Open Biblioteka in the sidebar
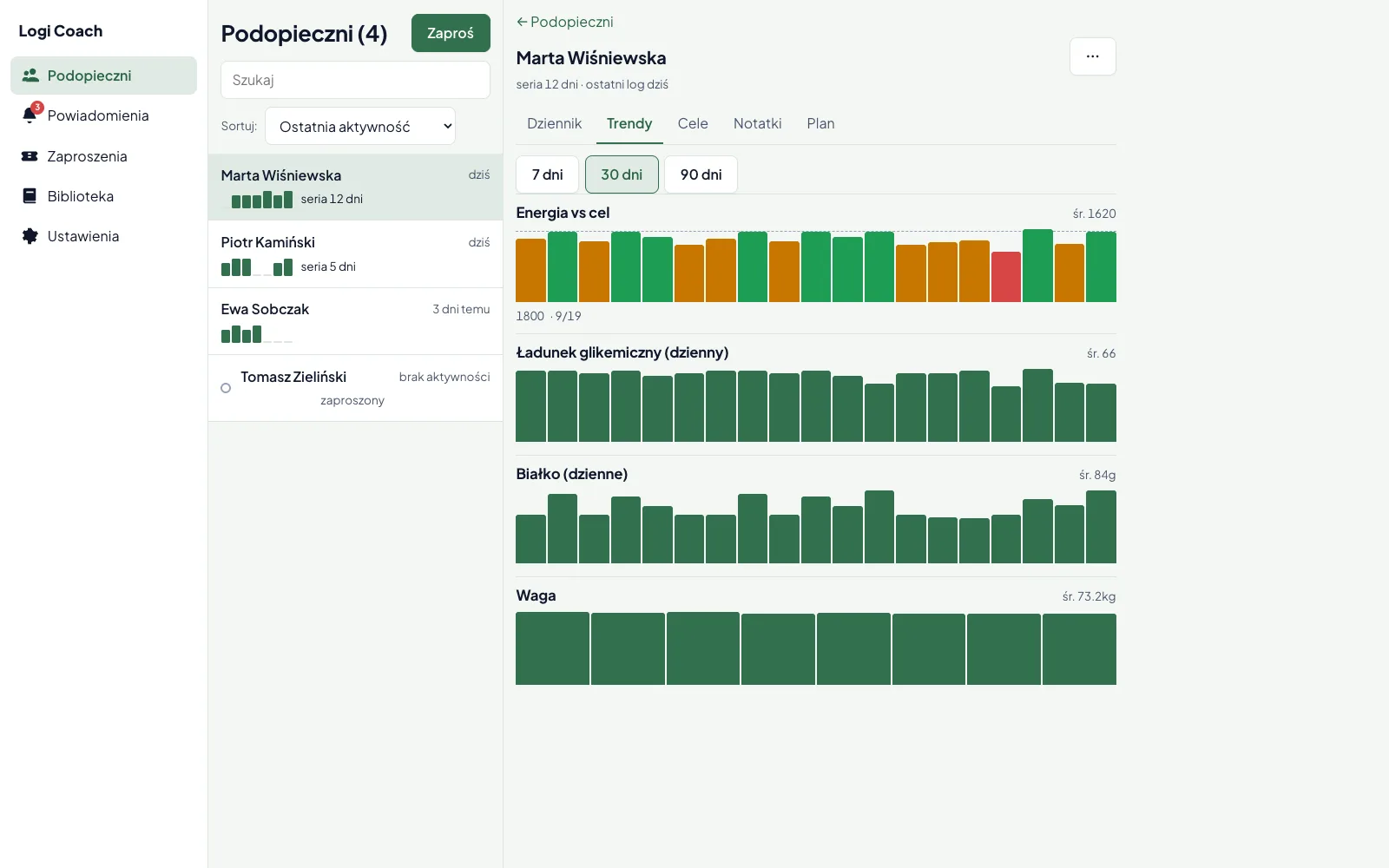 104,196
